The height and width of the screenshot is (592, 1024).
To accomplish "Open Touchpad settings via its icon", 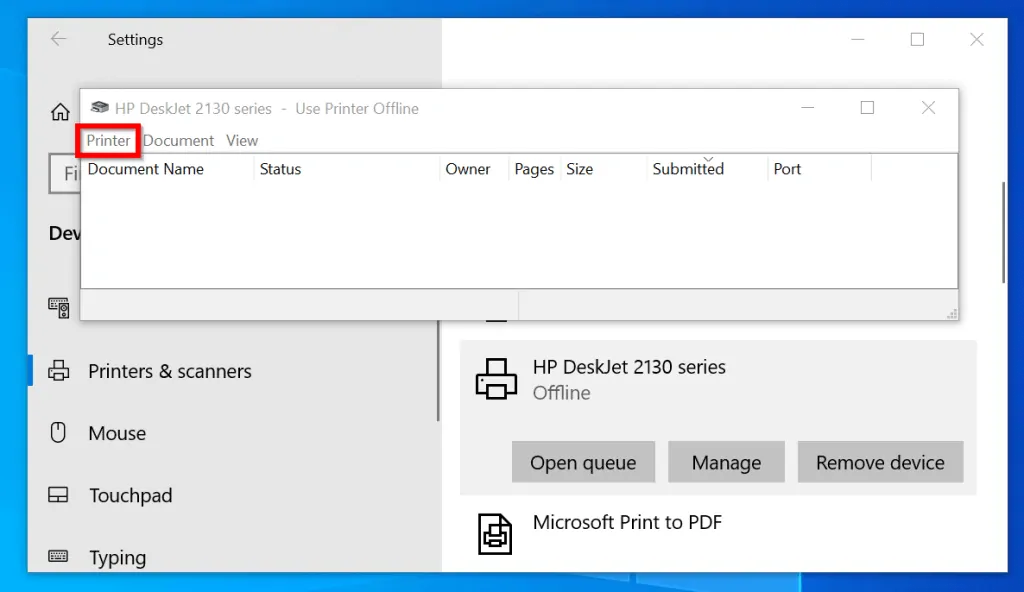I will [58, 495].
